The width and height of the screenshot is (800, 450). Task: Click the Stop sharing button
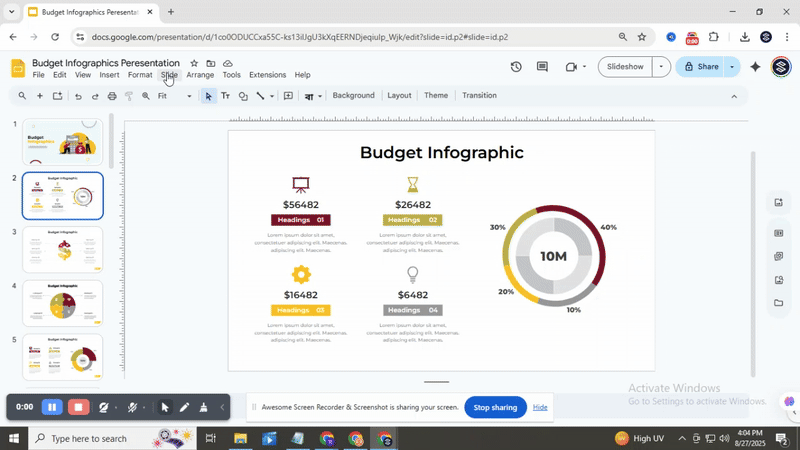[495, 407]
